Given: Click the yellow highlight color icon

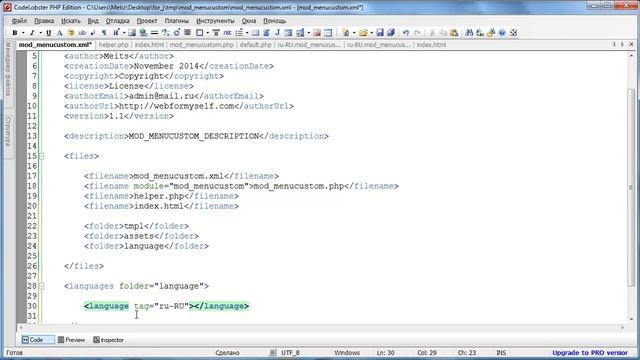Looking at the screenshot, I should click(71, 33).
